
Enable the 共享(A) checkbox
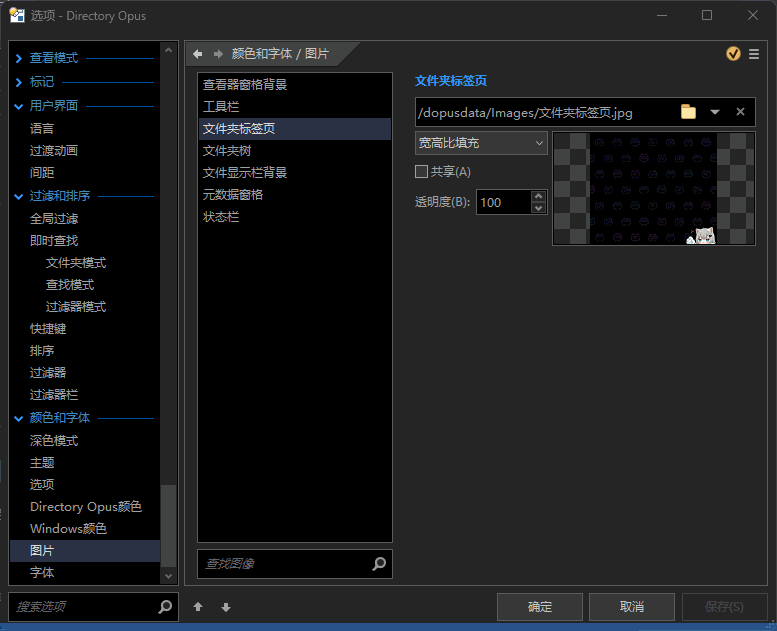click(422, 172)
